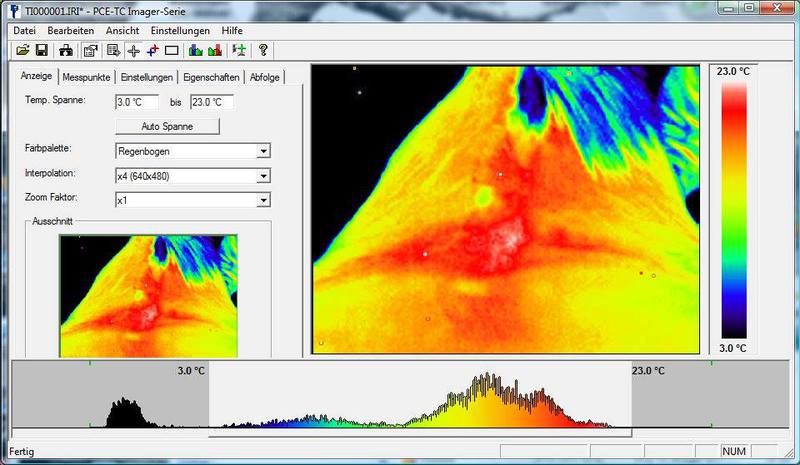Image resolution: width=800 pixels, height=465 pixels.
Task: Open the Interpolation dropdown list
Action: [263, 176]
